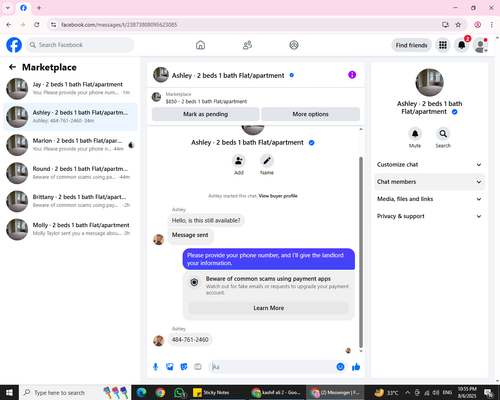Click More options button
This screenshot has height=400, width=500.
(x=310, y=114)
